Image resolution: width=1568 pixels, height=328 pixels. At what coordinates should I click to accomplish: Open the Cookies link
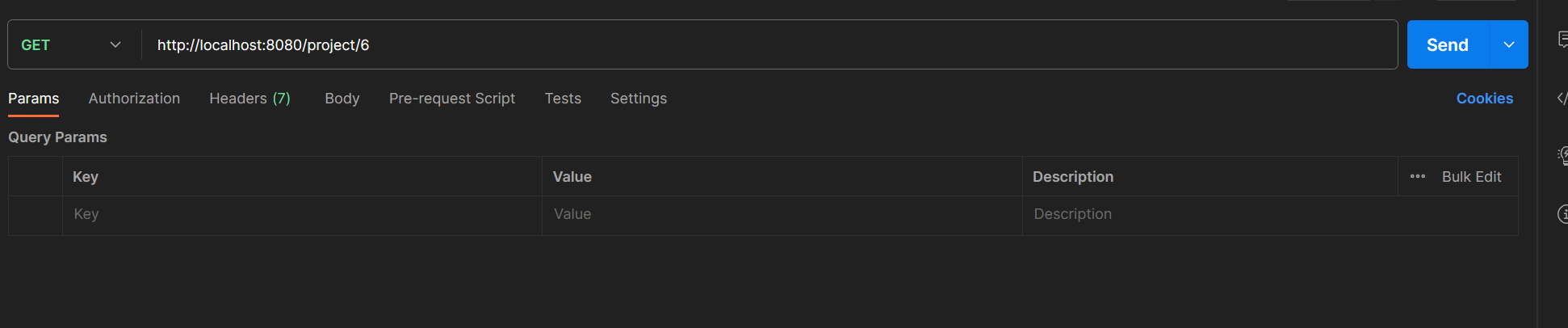coord(1484,99)
